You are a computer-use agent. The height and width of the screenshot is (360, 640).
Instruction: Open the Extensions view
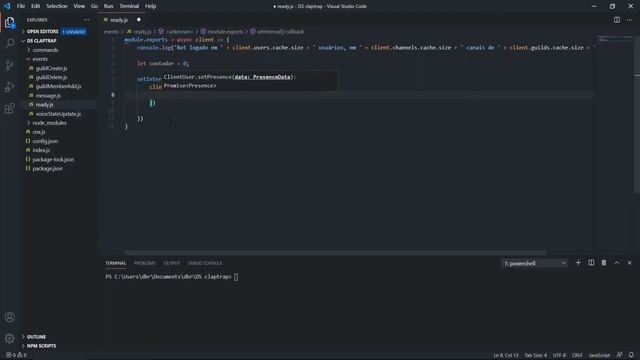10,108
